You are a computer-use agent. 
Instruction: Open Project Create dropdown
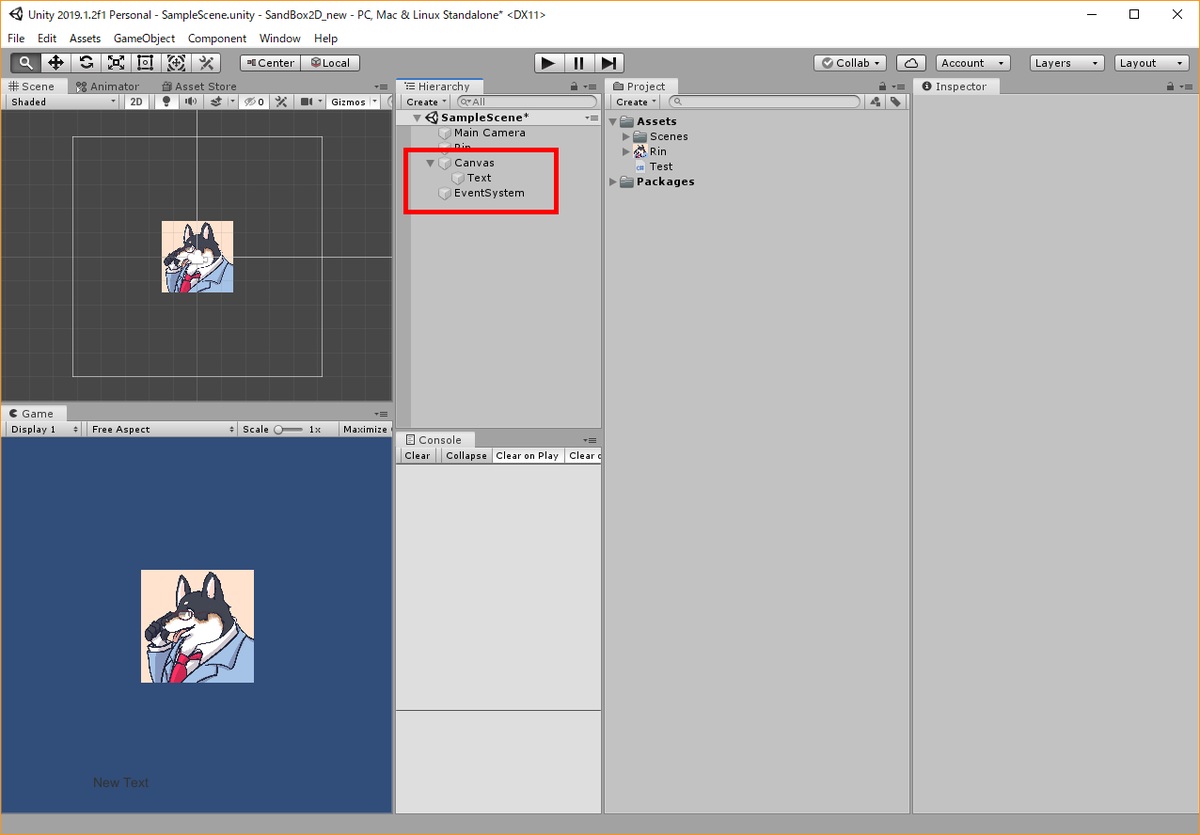pos(636,102)
